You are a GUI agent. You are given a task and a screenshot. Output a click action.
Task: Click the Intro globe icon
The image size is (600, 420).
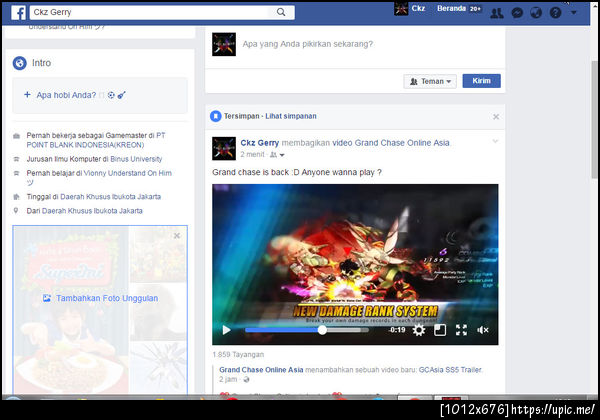click(x=20, y=63)
